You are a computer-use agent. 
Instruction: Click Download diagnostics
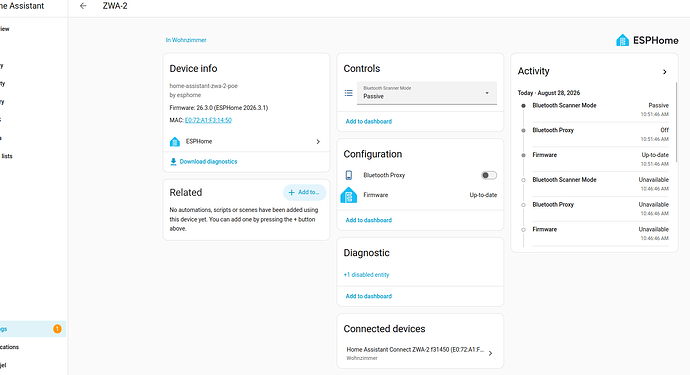pyautogui.click(x=208, y=162)
